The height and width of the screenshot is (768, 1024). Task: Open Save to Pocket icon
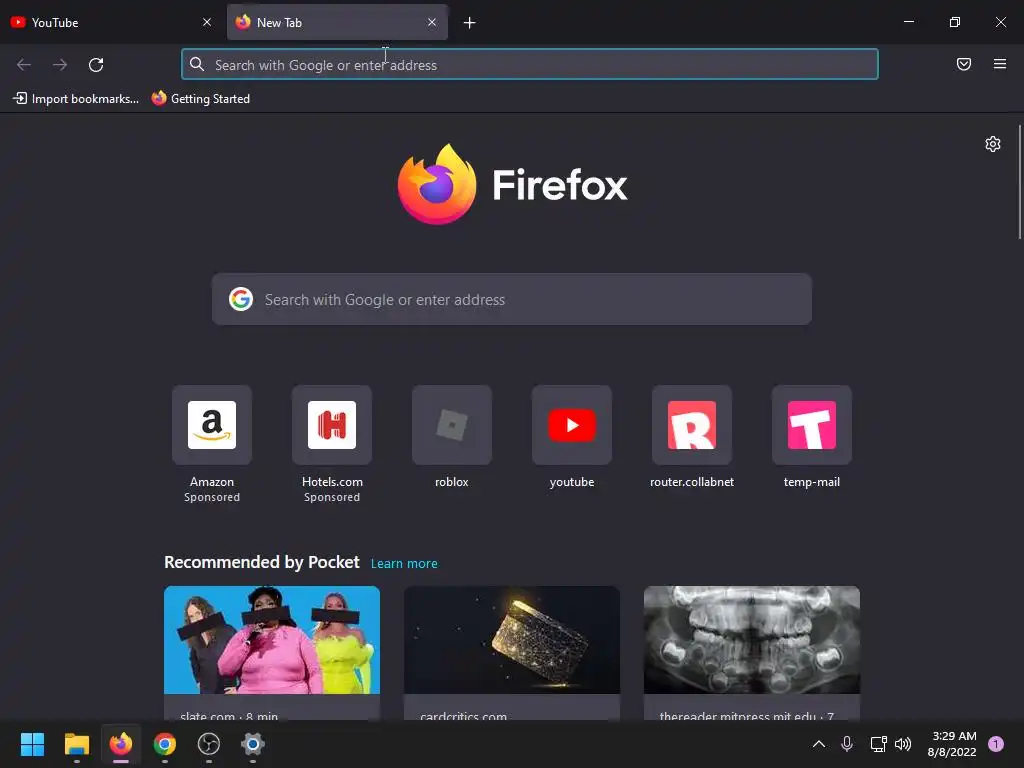click(964, 64)
